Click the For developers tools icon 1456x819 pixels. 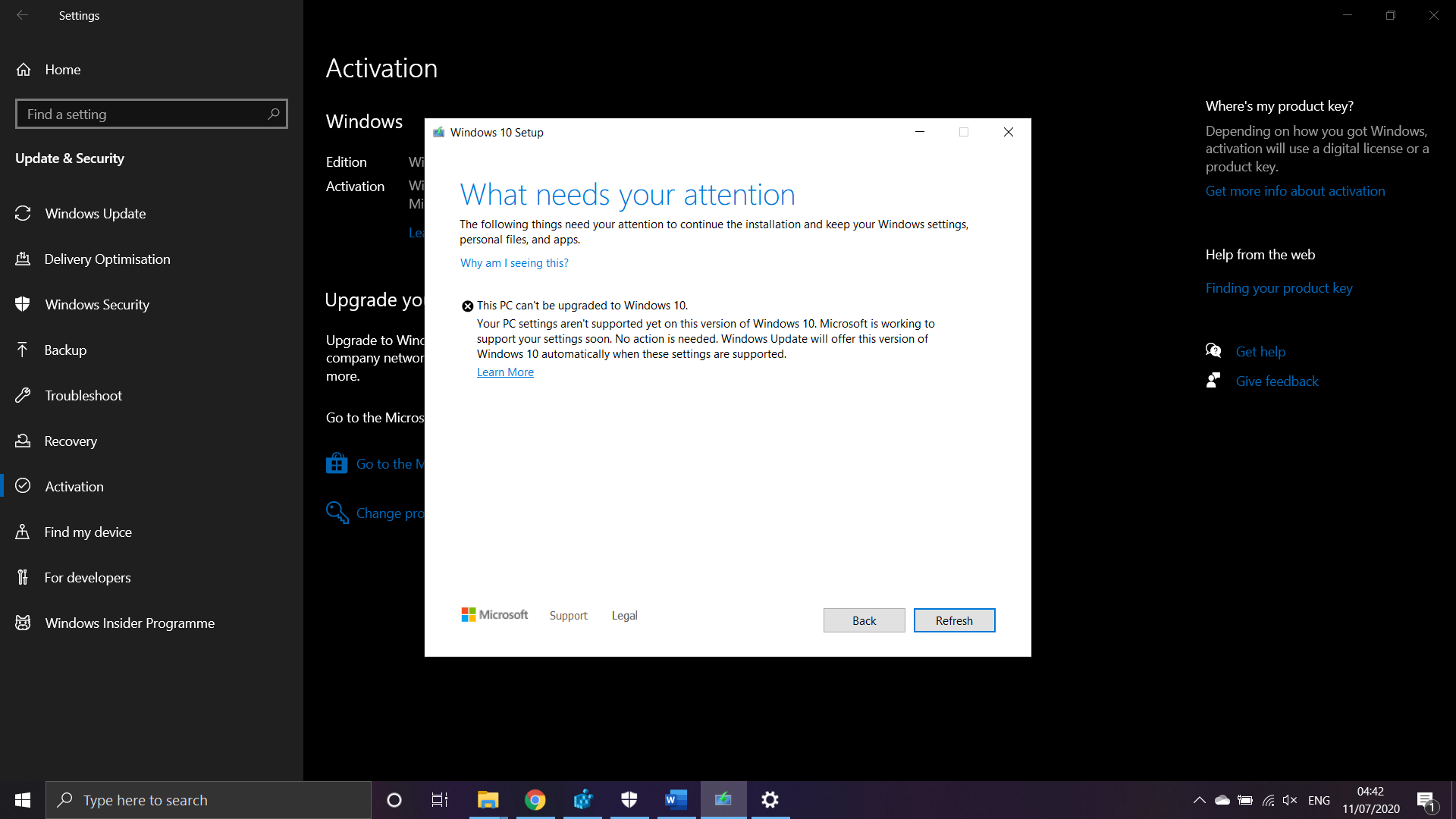point(23,577)
